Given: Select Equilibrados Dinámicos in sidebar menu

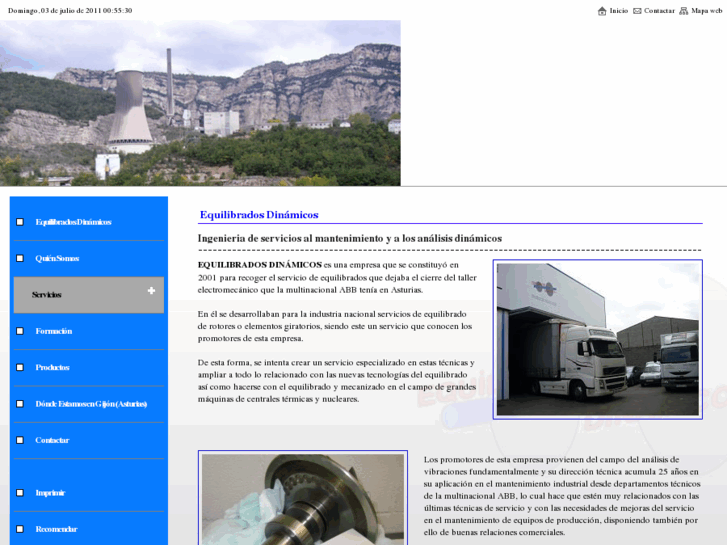Looking at the screenshot, I should (73, 222).
